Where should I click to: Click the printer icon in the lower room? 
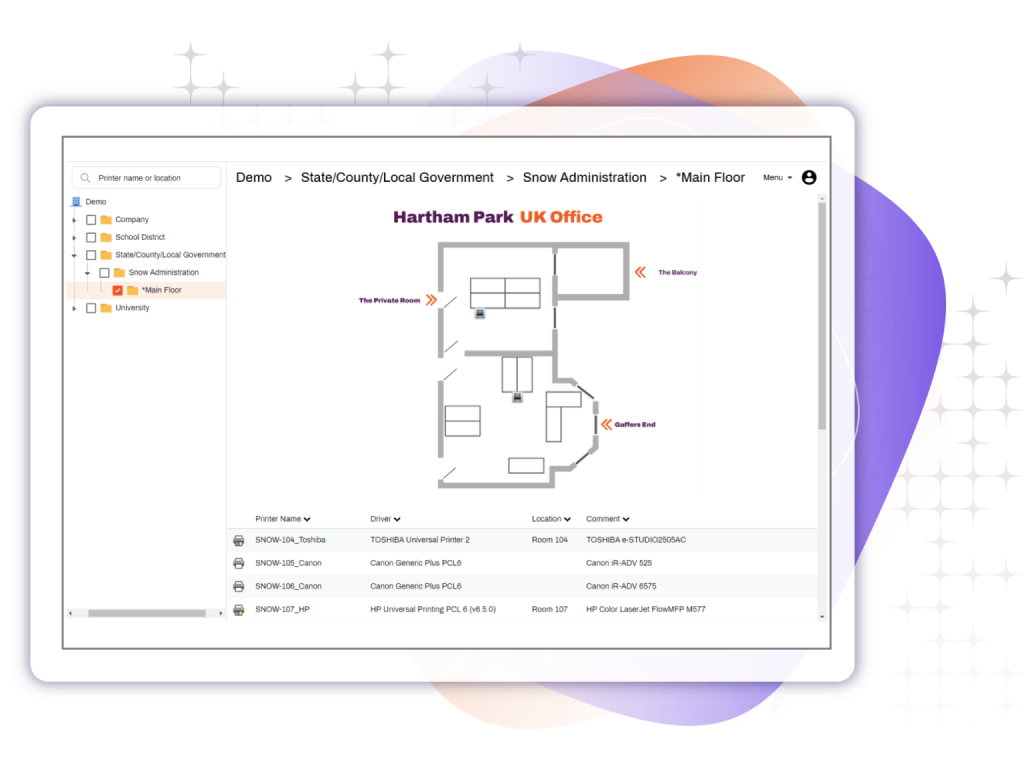(517, 398)
